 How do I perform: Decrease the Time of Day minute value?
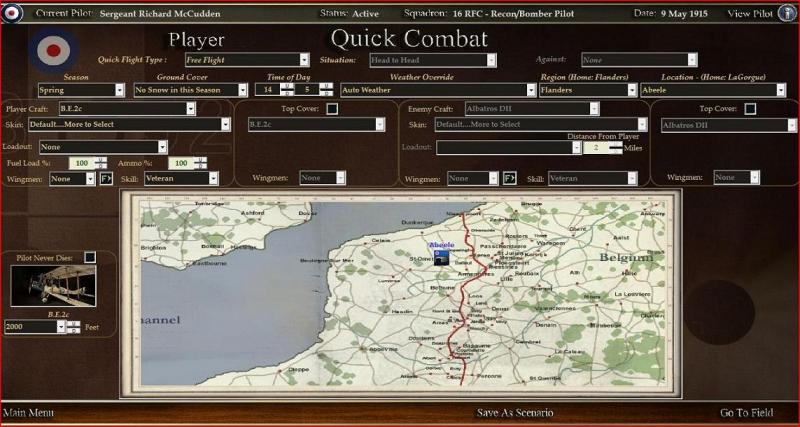point(326,93)
